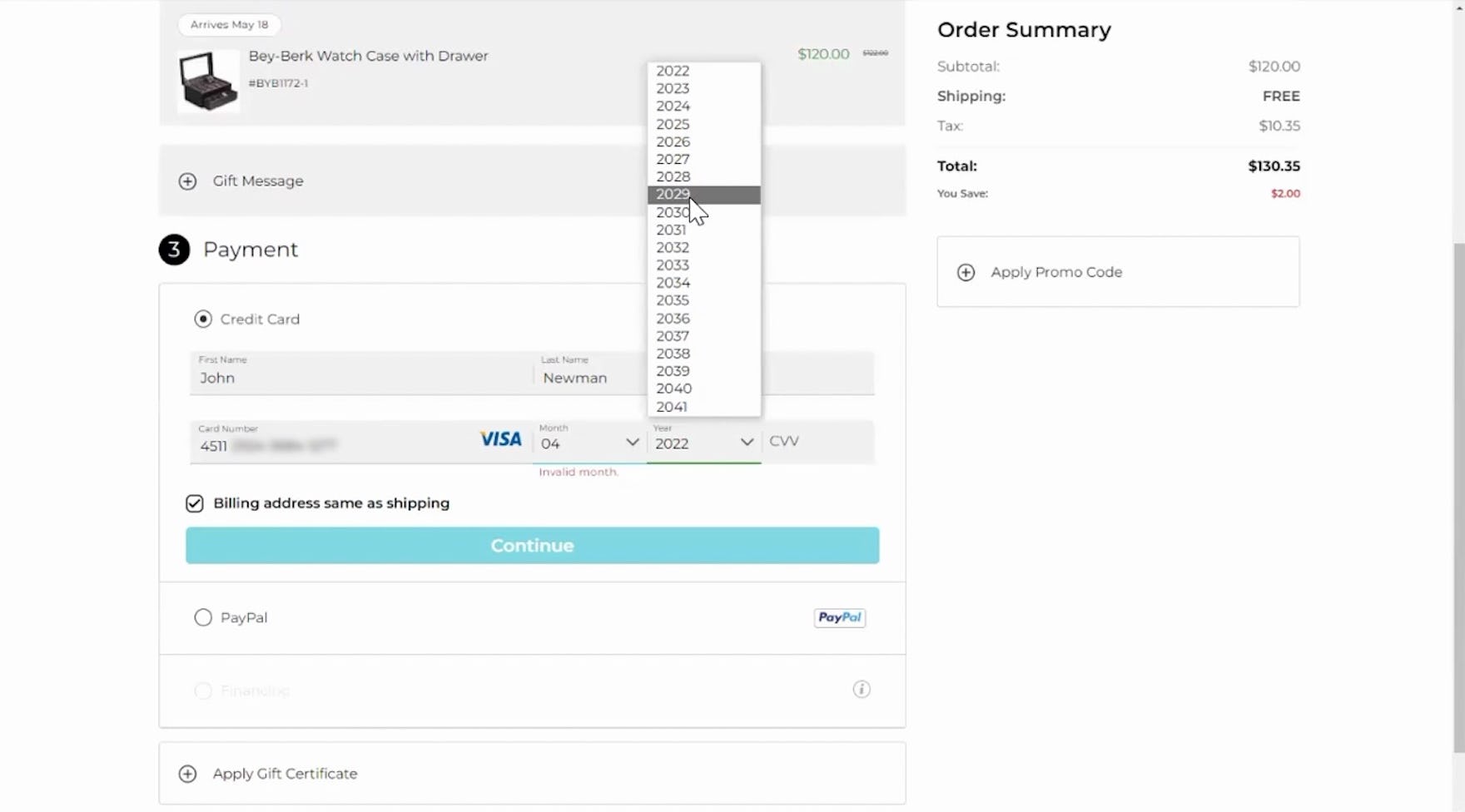1465x812 pixels.
Task: Click the page vertical scrollbar
Action: coord(1458,499)
